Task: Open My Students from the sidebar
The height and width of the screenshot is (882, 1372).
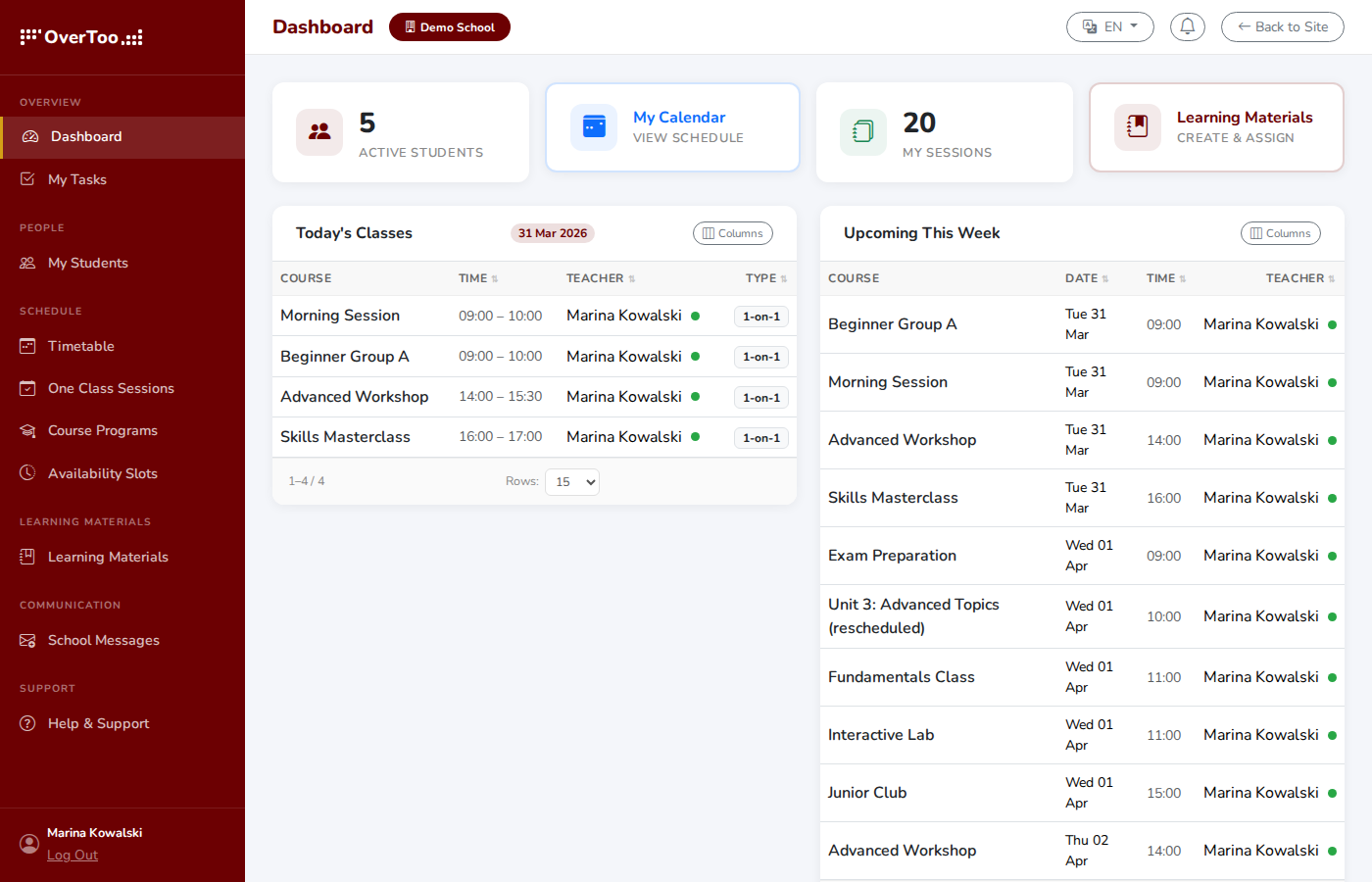Action: (x=88, y=263)
